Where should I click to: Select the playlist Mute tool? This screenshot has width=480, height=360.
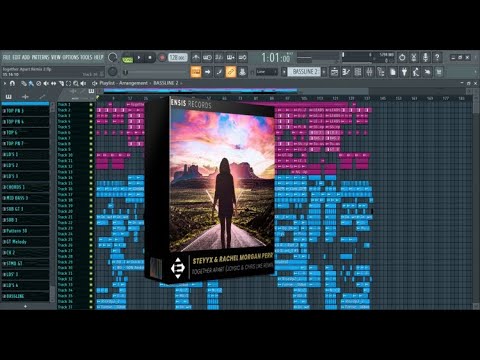pyautogui.click(x=46, y=83)
